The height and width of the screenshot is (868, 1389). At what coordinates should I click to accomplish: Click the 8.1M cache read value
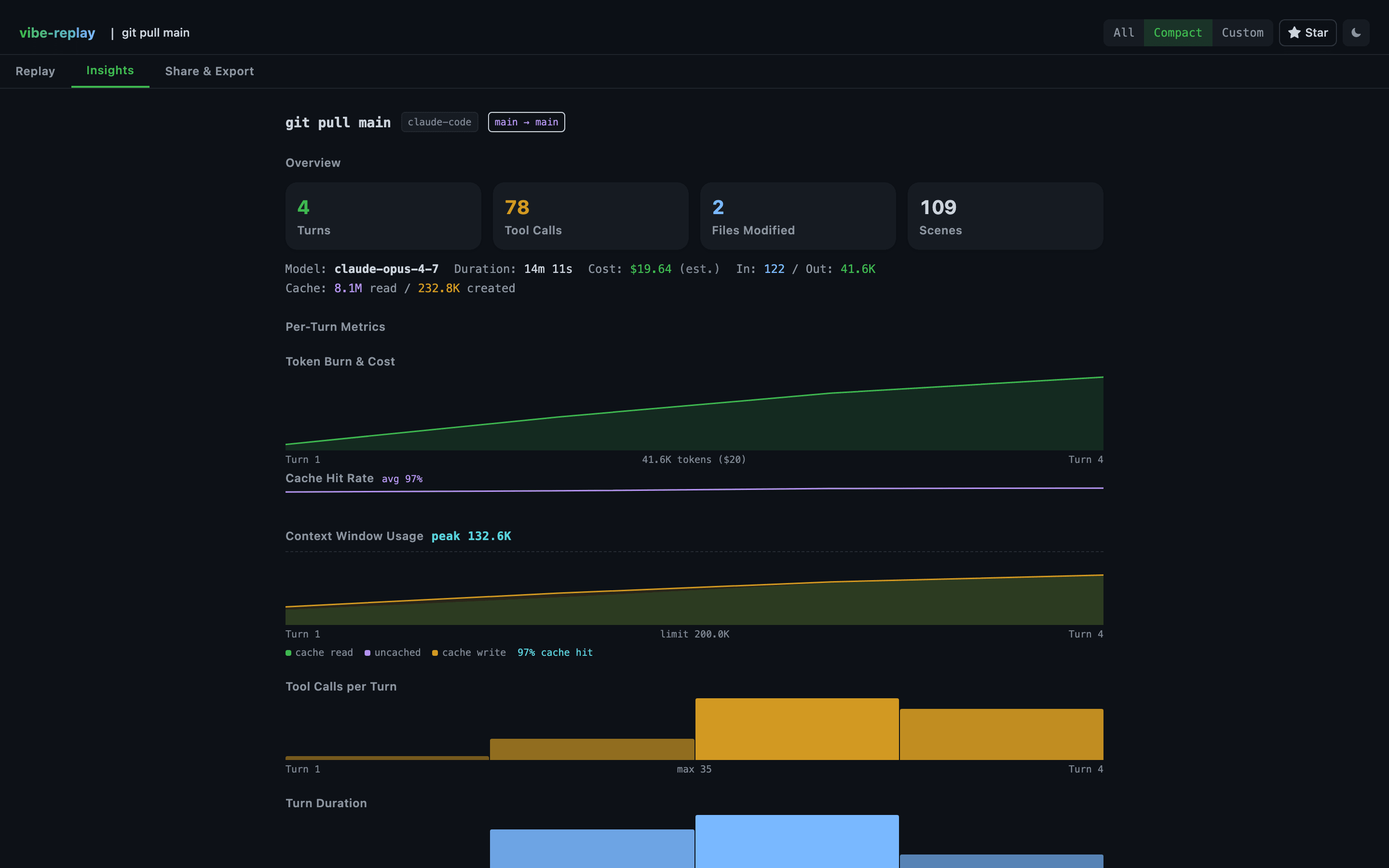point(348,288)
